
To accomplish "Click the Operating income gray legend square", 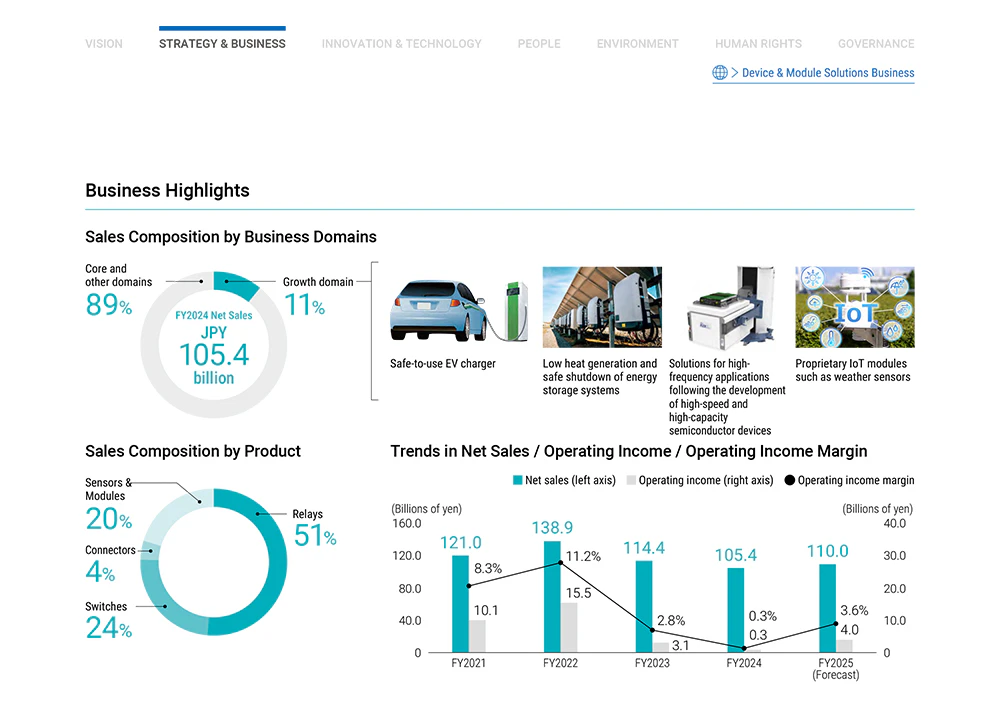I will [x=631, y=480].
